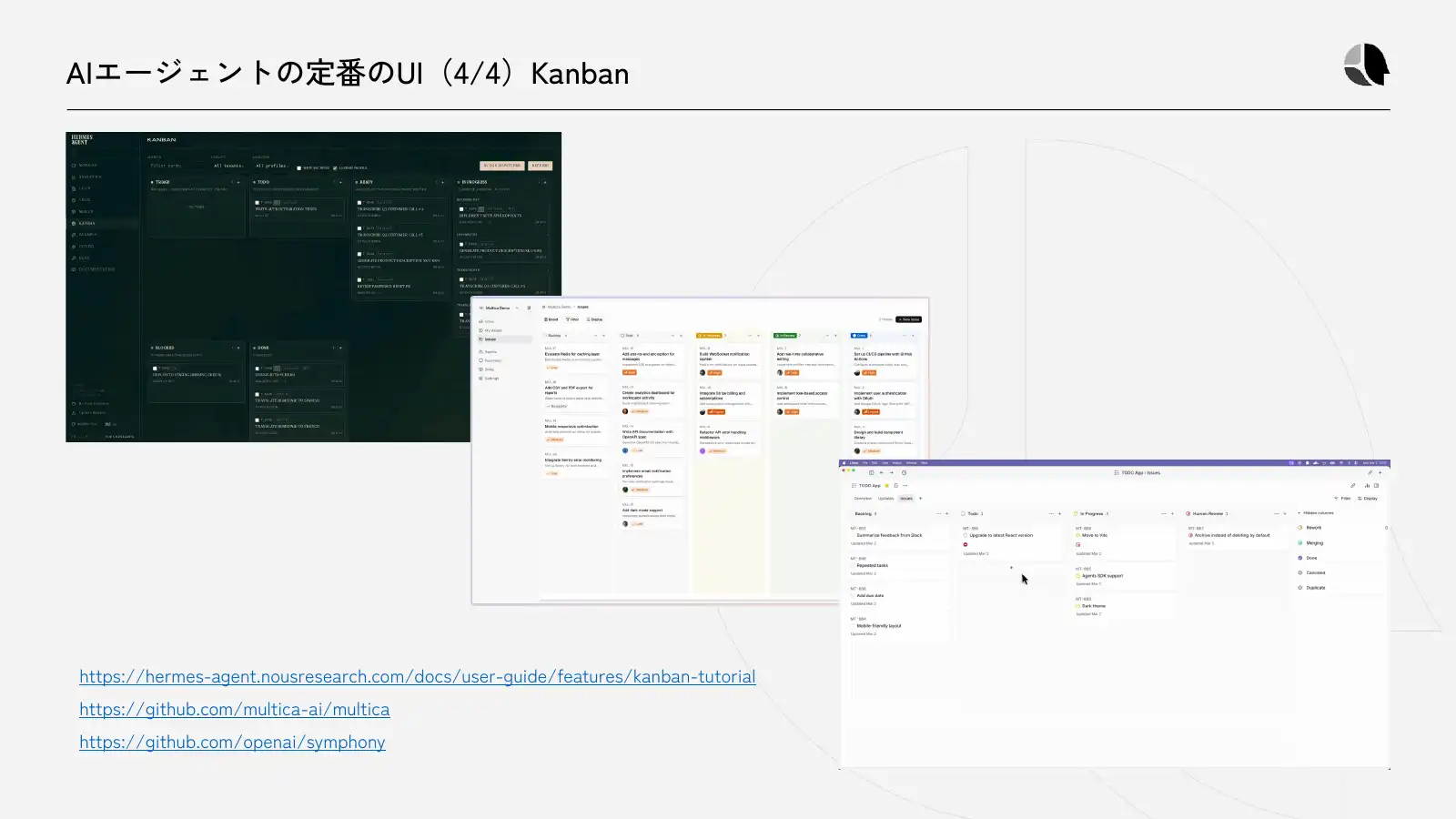Add issue to Linear Todo column
Viewport: 1456px width, 819px height.
[x=1059, y=513]
